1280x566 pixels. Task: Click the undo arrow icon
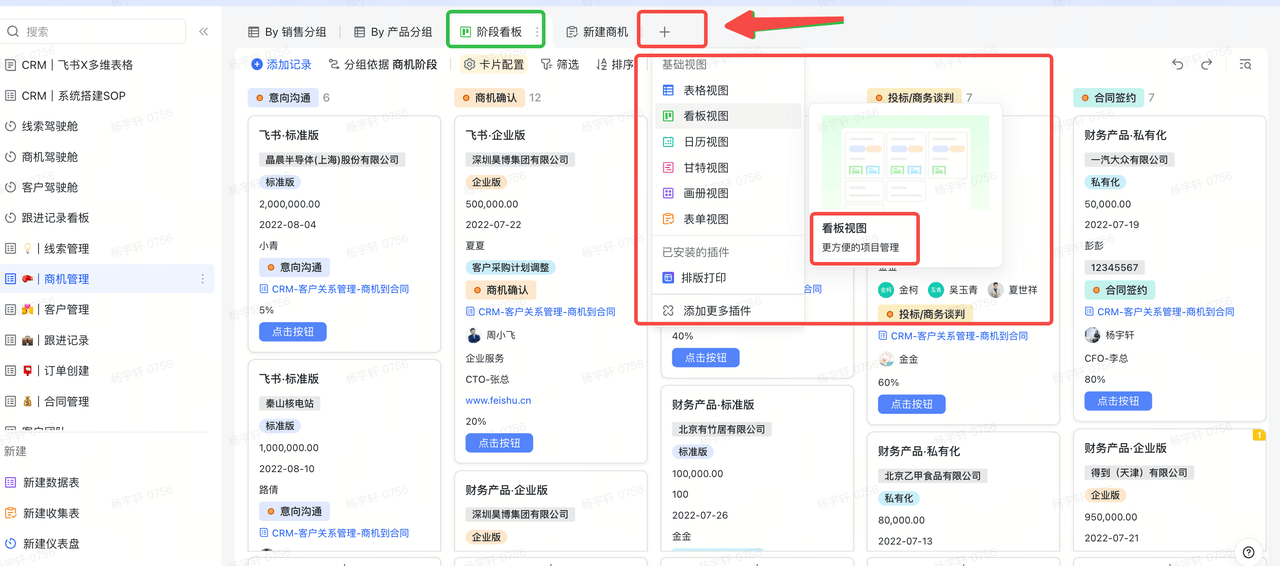click(x=1177, y=65)
